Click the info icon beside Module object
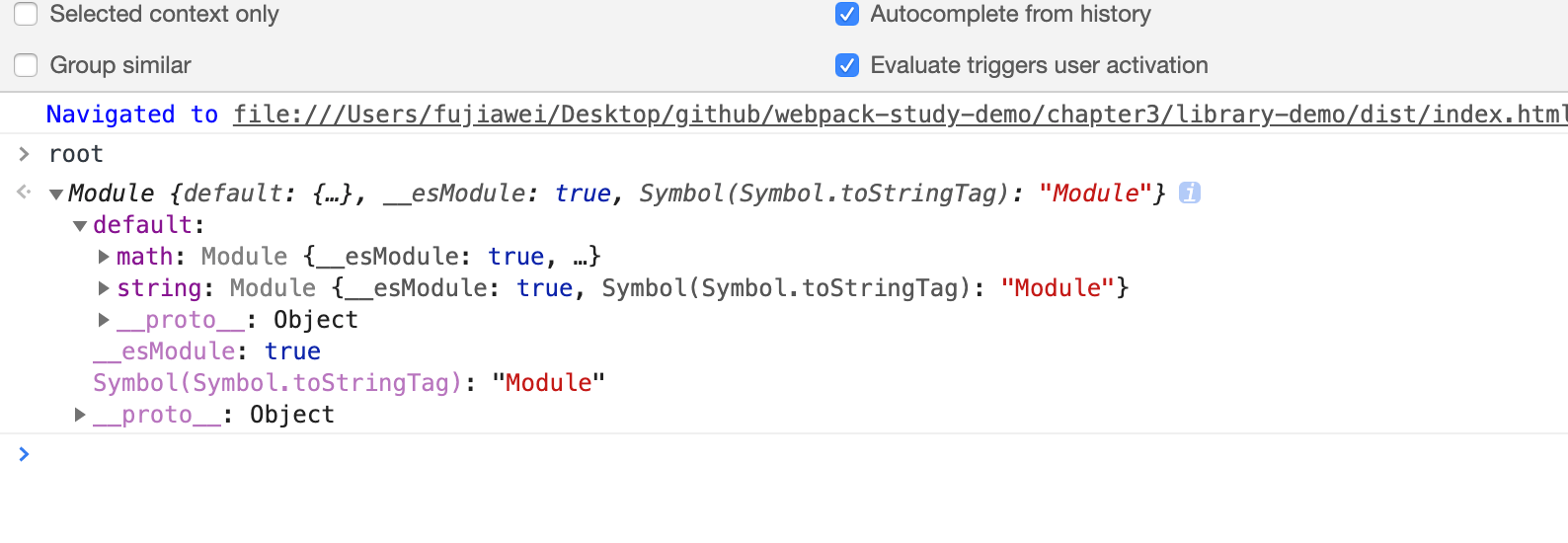The height and width of the screenshot is (543, 1568). tap(1190, 194)
